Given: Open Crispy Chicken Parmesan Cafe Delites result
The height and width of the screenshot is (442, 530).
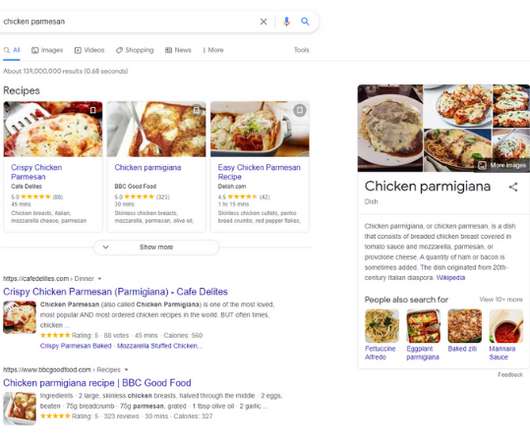Looking at the screenshot, I should [x=115, y=292].
